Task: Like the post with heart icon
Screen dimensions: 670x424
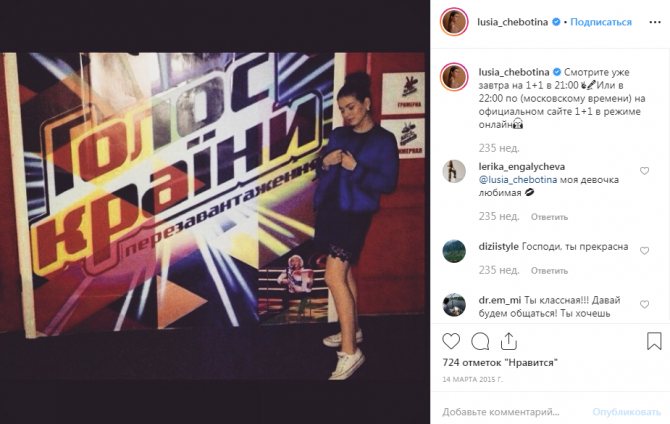Action: pyautogui.click(x=451, y=341)
